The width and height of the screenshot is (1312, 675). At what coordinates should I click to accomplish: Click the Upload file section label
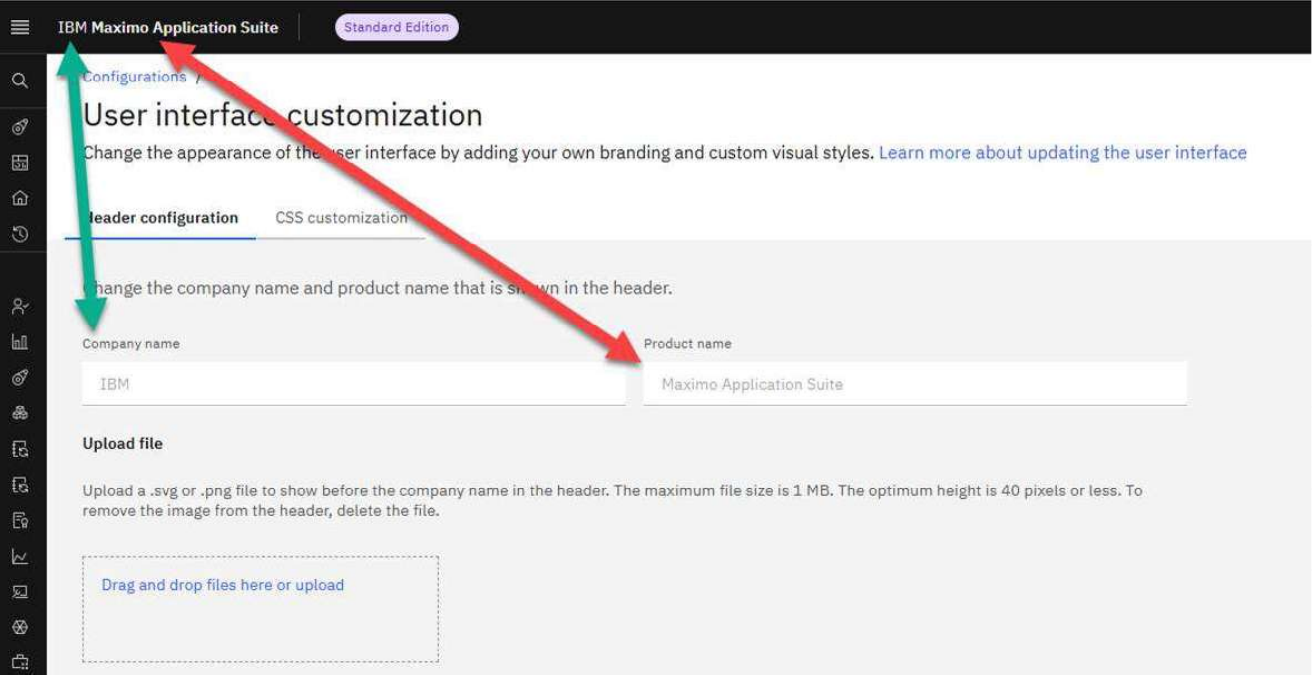[122, 443]
